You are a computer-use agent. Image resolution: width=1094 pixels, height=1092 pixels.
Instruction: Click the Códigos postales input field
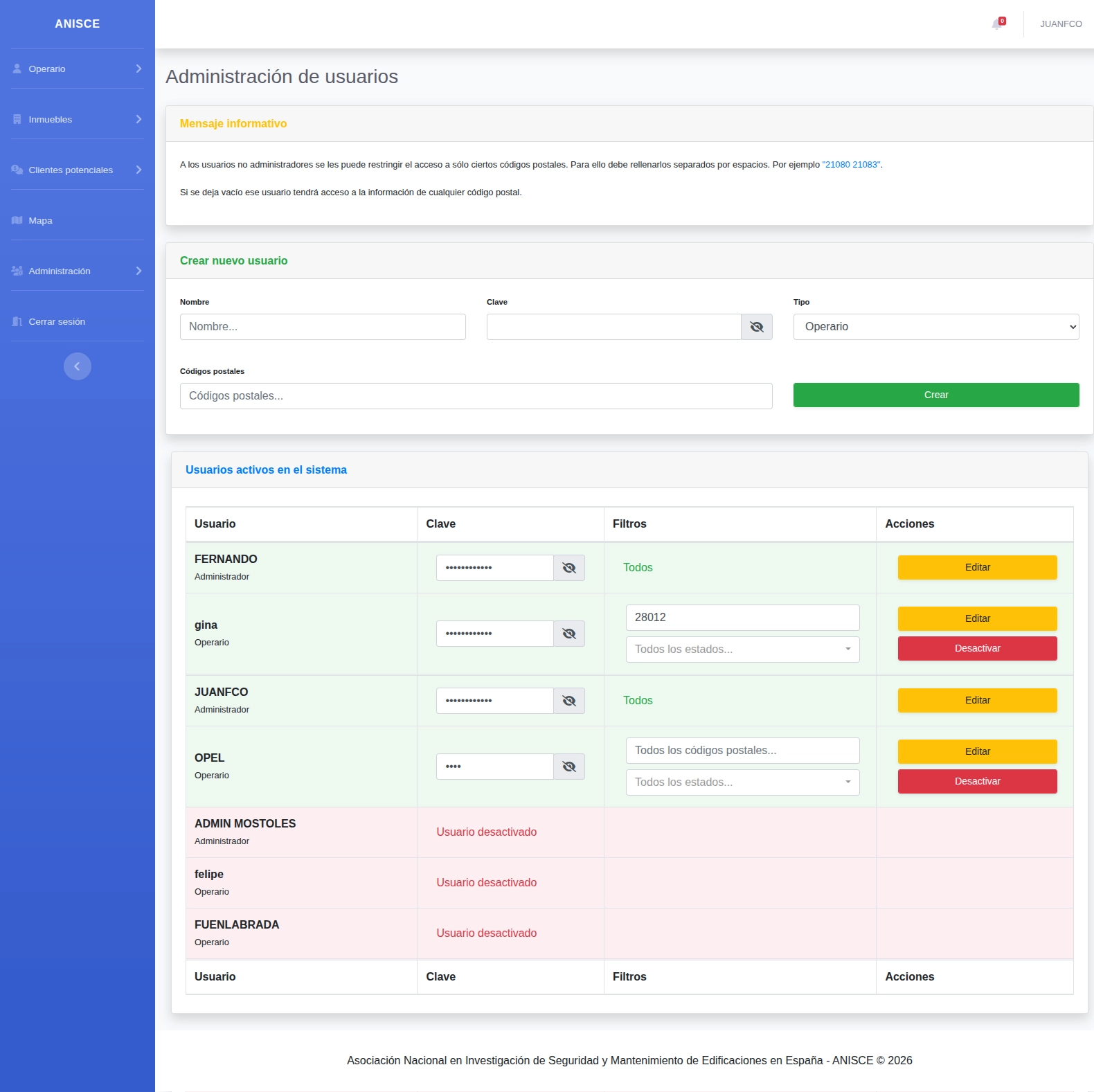click(476, 396)
